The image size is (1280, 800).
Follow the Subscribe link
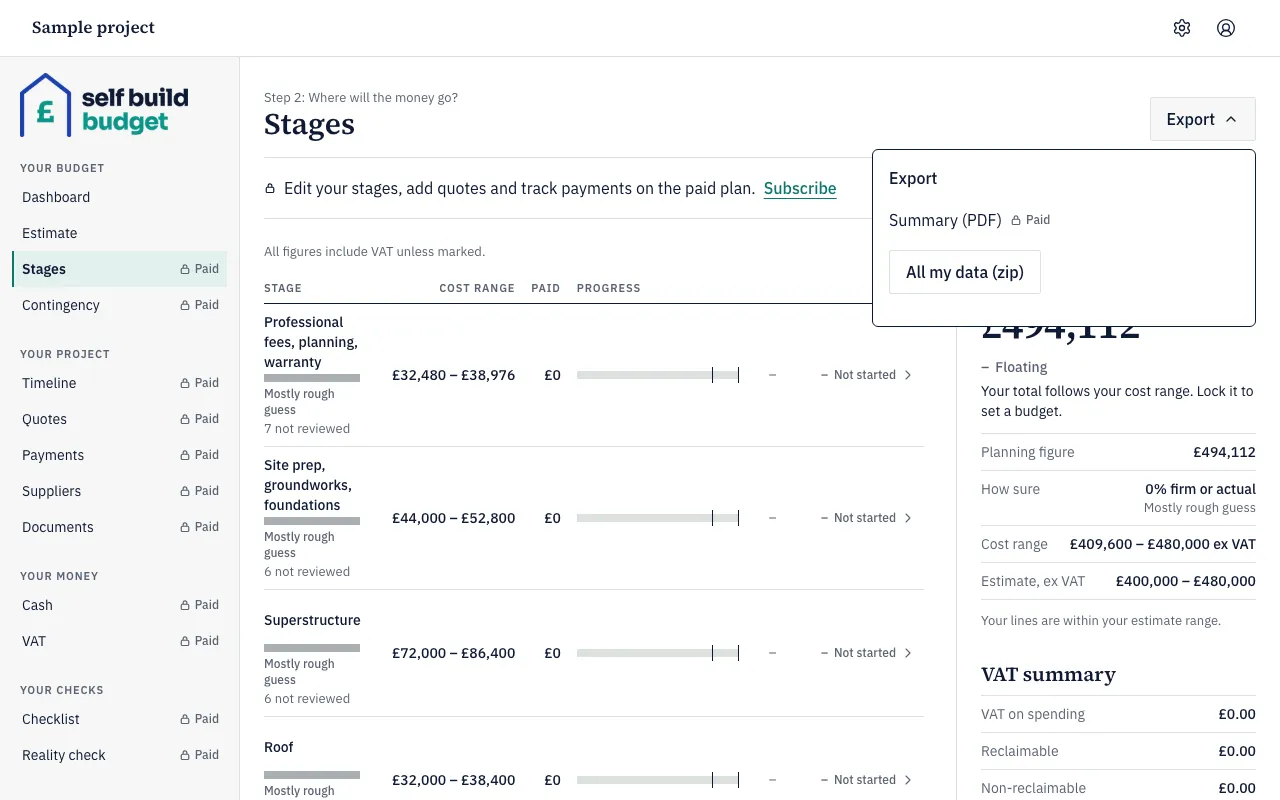point(800,188)
